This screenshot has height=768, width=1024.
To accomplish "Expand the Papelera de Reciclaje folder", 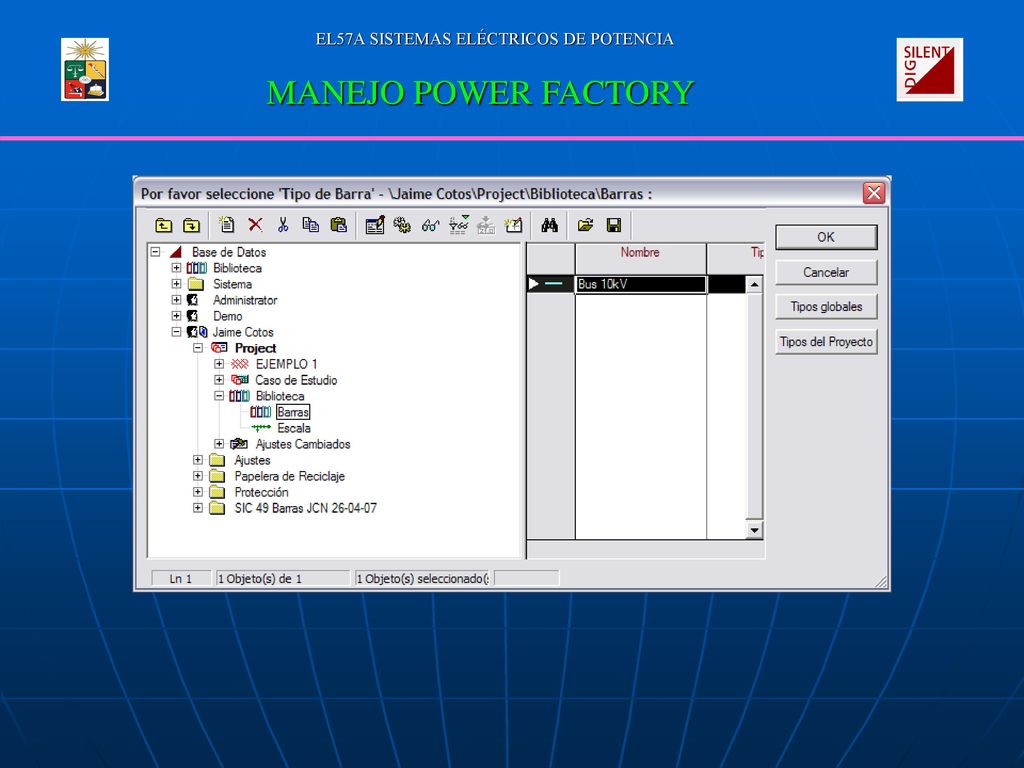I will (x=198, y=475).
